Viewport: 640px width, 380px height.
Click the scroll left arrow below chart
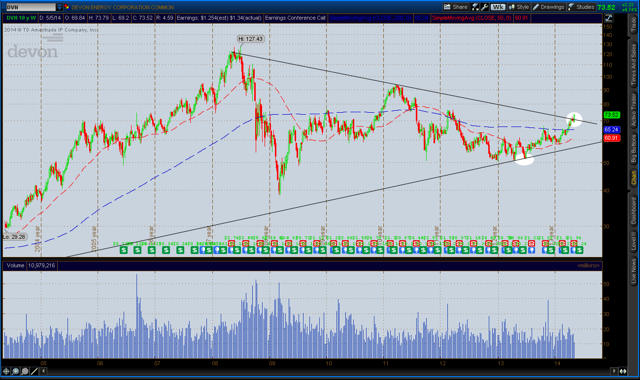pos(43,371)
